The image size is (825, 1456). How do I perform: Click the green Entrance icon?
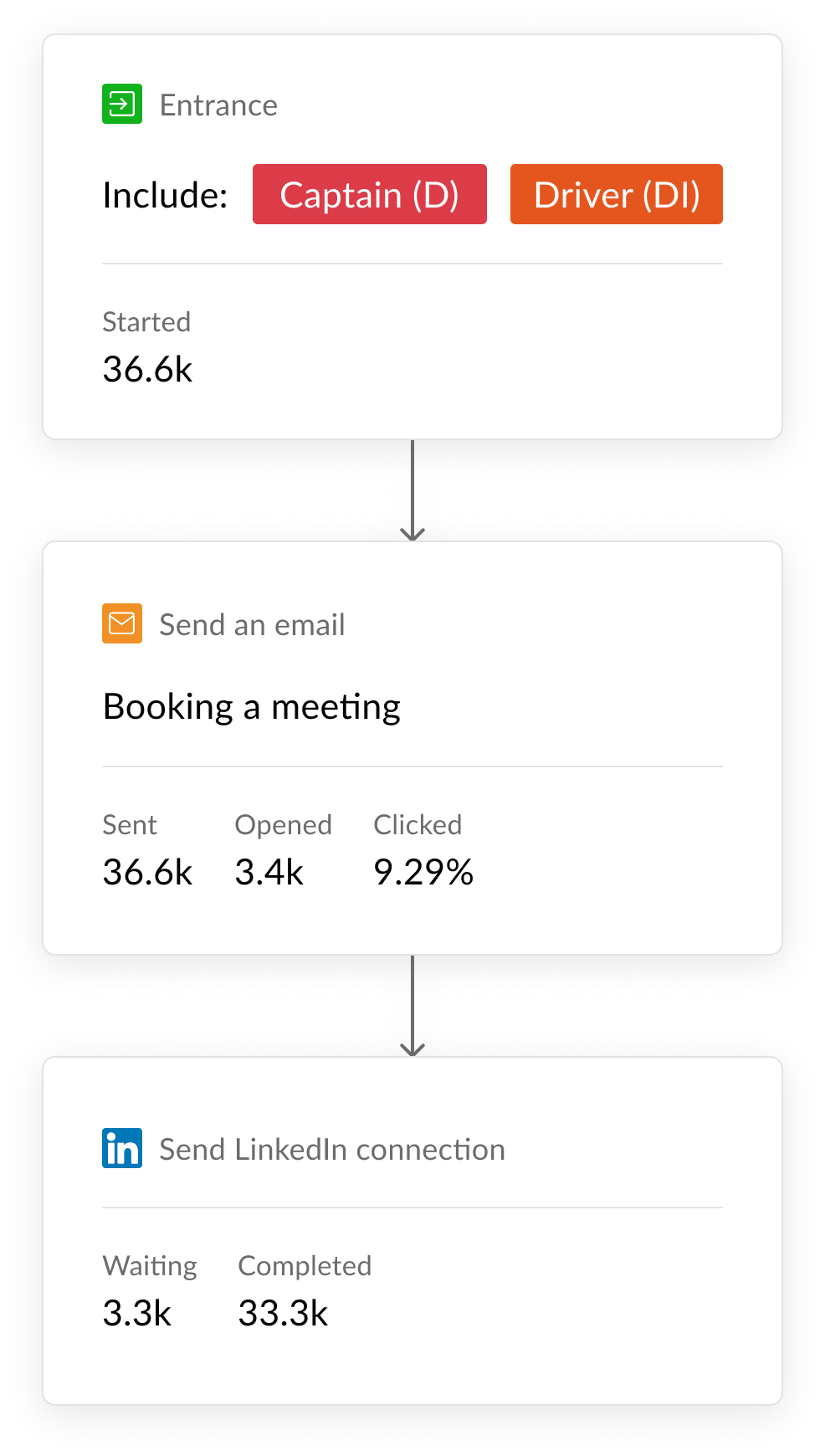click(x=122, y=105)
